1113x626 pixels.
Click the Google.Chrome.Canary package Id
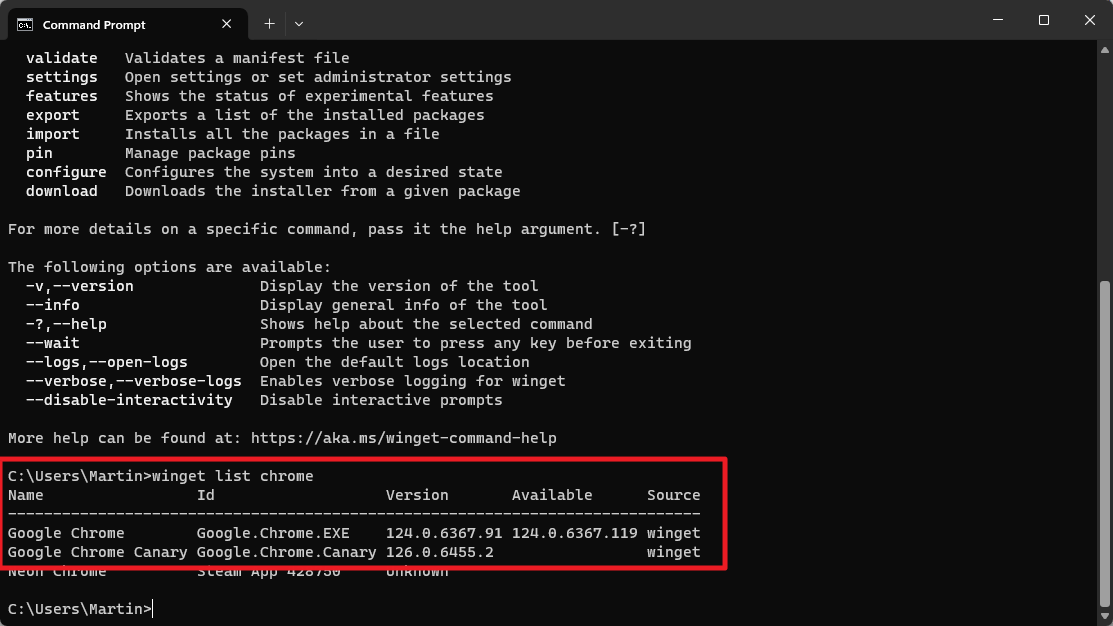pyautogui.click(x=286, y=552)
